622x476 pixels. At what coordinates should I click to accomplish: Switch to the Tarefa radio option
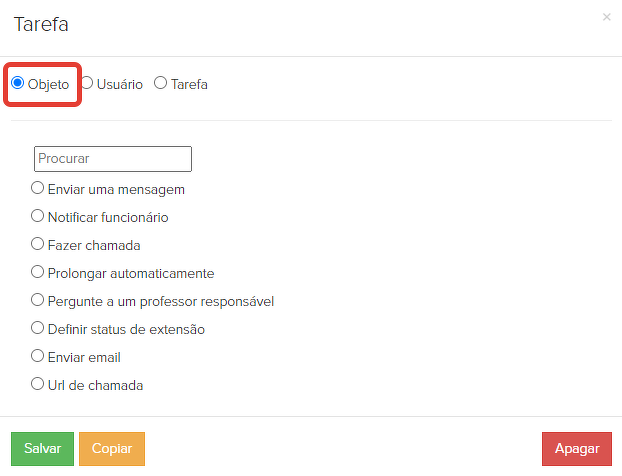[161, 84]
